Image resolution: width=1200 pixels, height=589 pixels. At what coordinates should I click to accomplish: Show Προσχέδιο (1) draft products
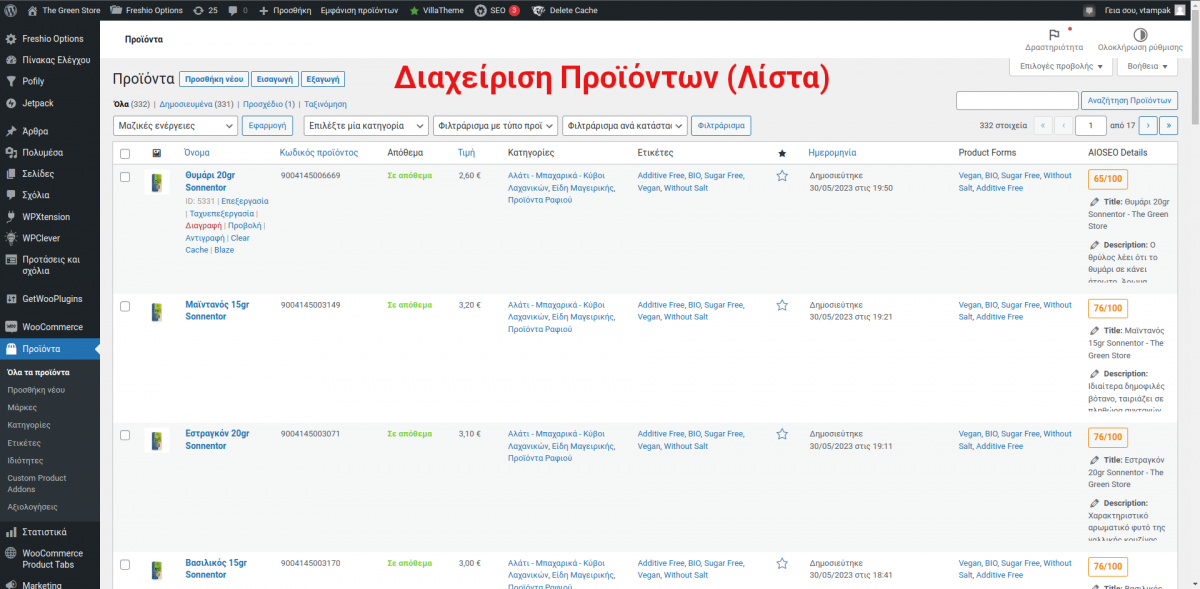click(x=269, y=104)
